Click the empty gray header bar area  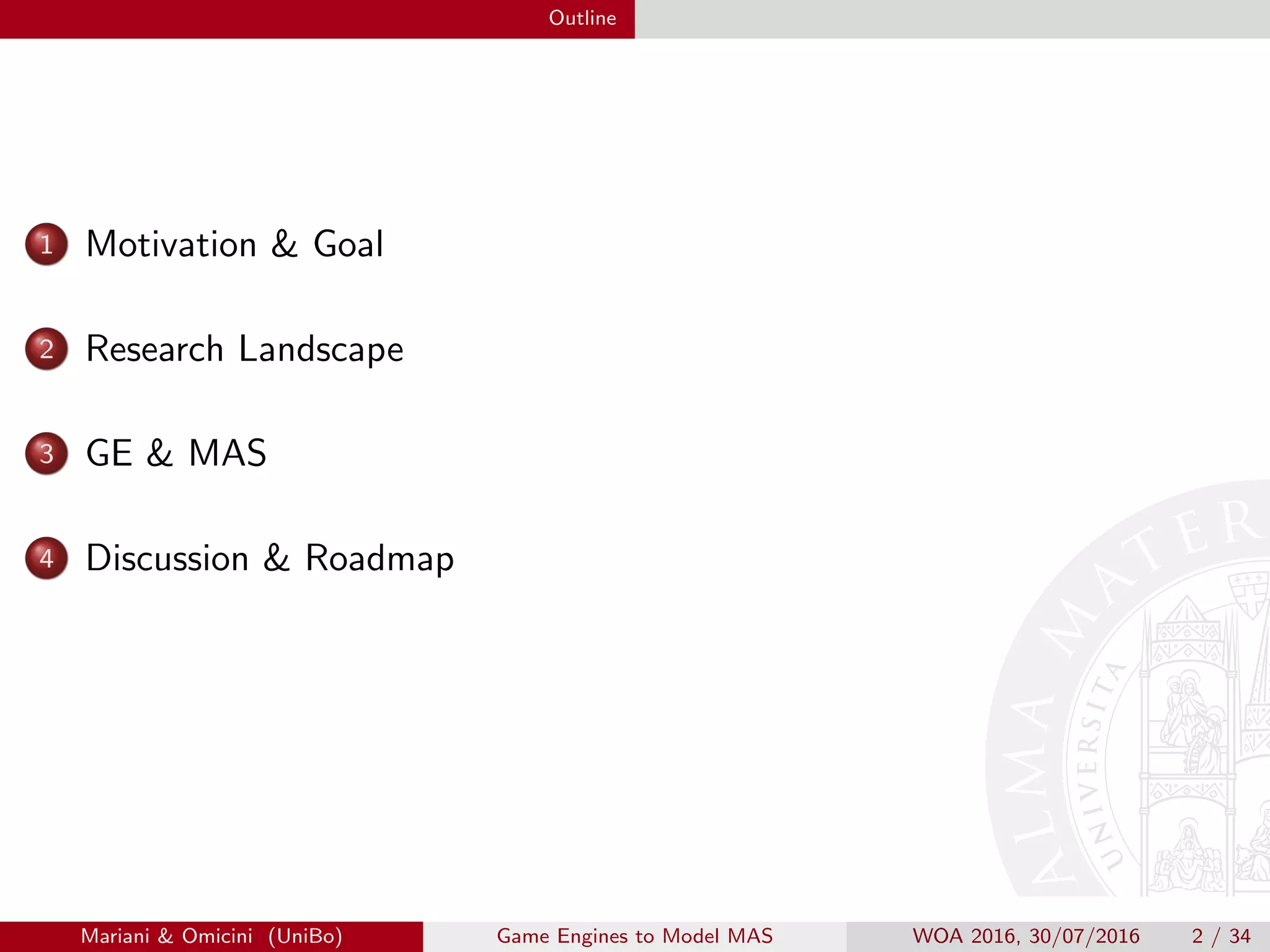(952, 19)
